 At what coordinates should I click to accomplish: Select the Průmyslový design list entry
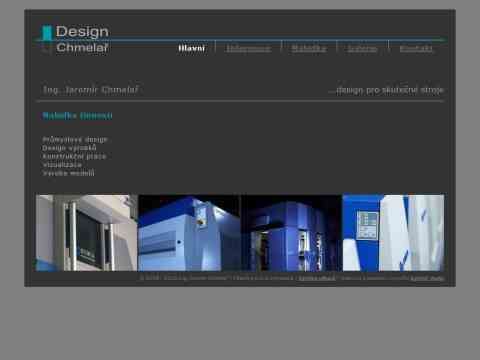75,139
